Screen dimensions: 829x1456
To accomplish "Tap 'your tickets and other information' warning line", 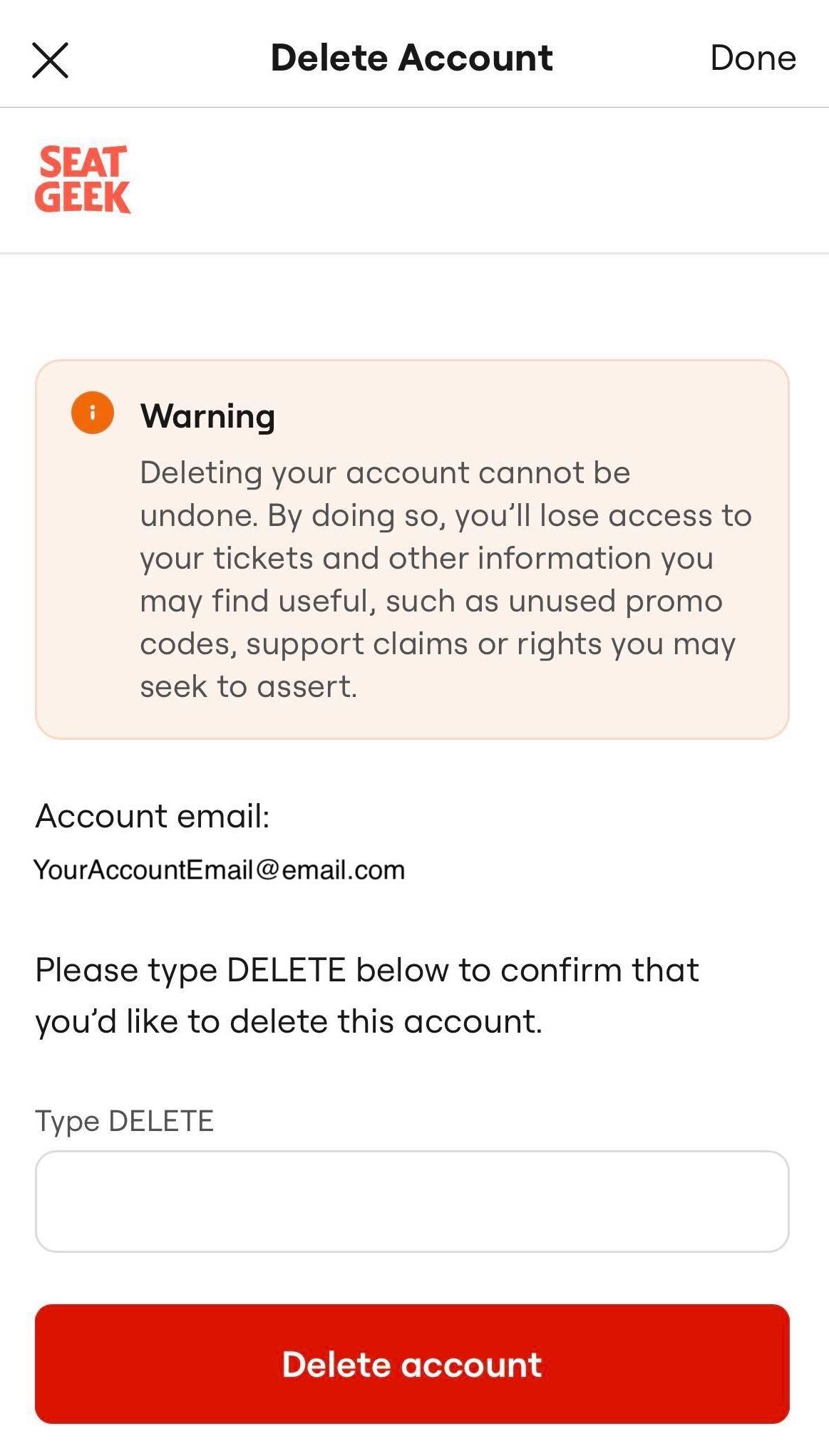I will 426,559.
